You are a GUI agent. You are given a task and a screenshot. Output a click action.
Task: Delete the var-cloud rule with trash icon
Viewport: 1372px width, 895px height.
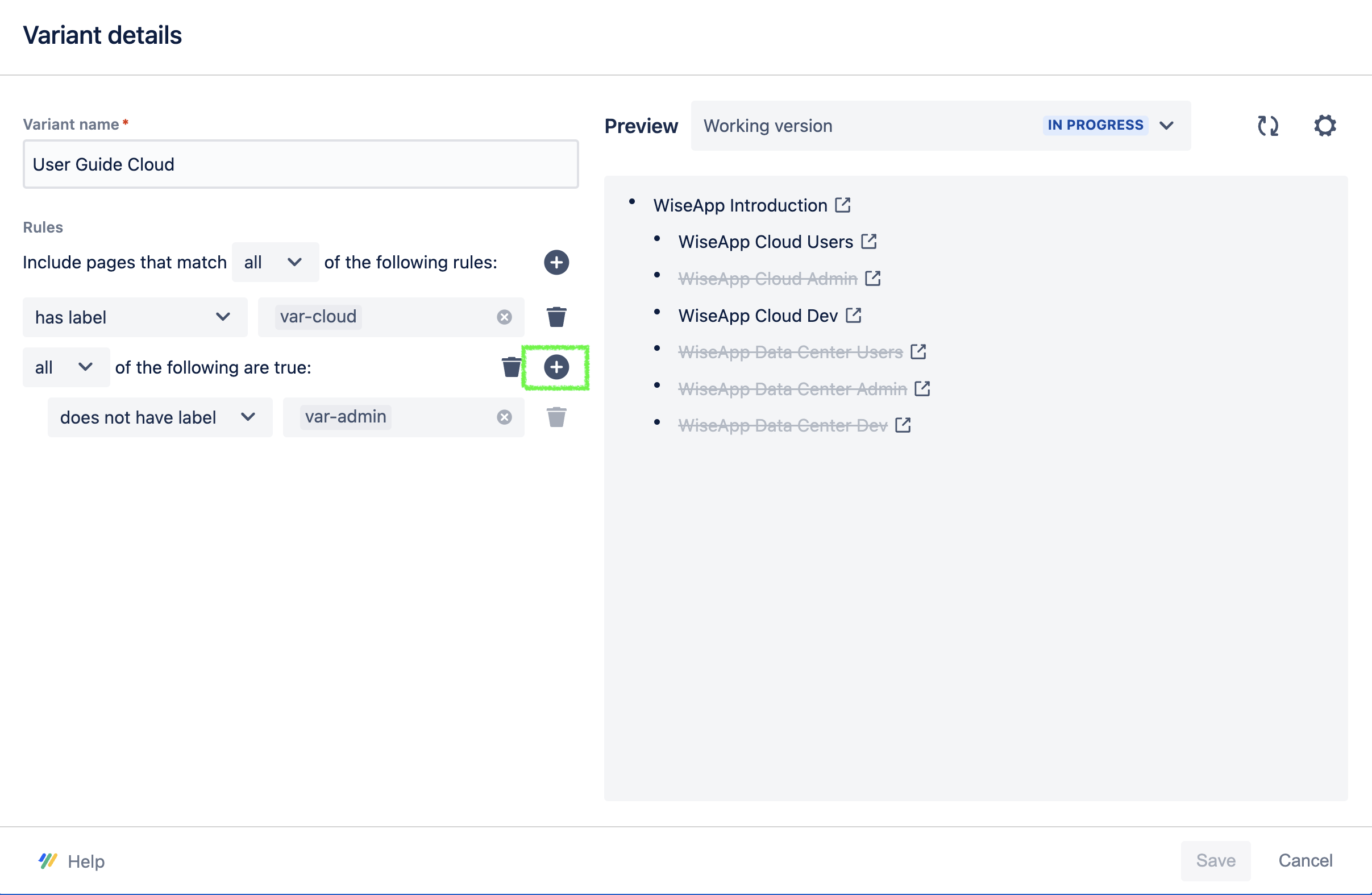pos(556,317)
